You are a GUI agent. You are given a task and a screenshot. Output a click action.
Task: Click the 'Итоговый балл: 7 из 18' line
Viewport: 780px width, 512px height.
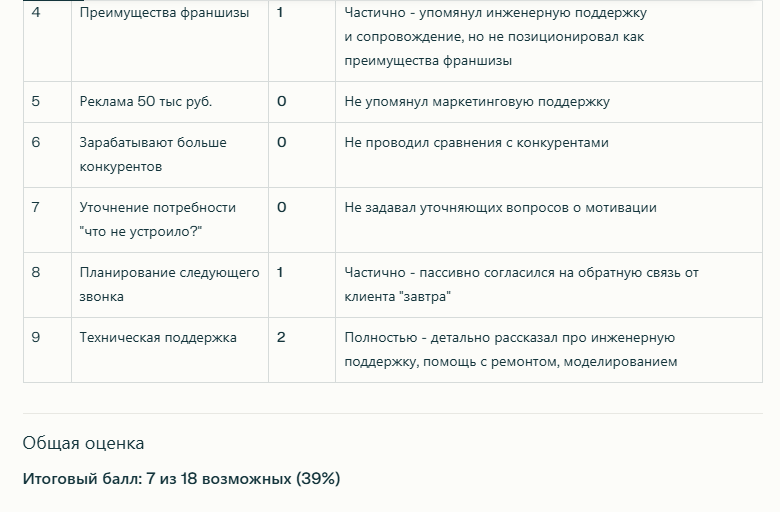[181, 479]
